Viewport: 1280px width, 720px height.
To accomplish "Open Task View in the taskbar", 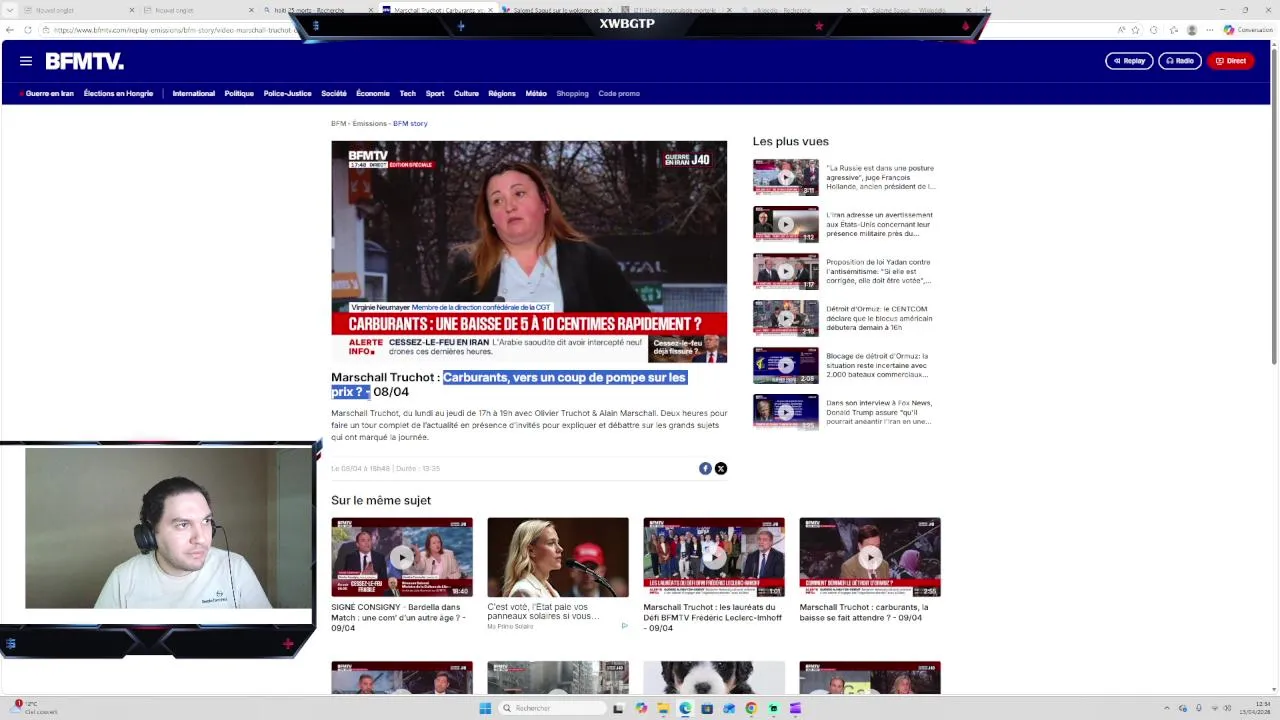I will pyautogui.click(x=618, y=708).
